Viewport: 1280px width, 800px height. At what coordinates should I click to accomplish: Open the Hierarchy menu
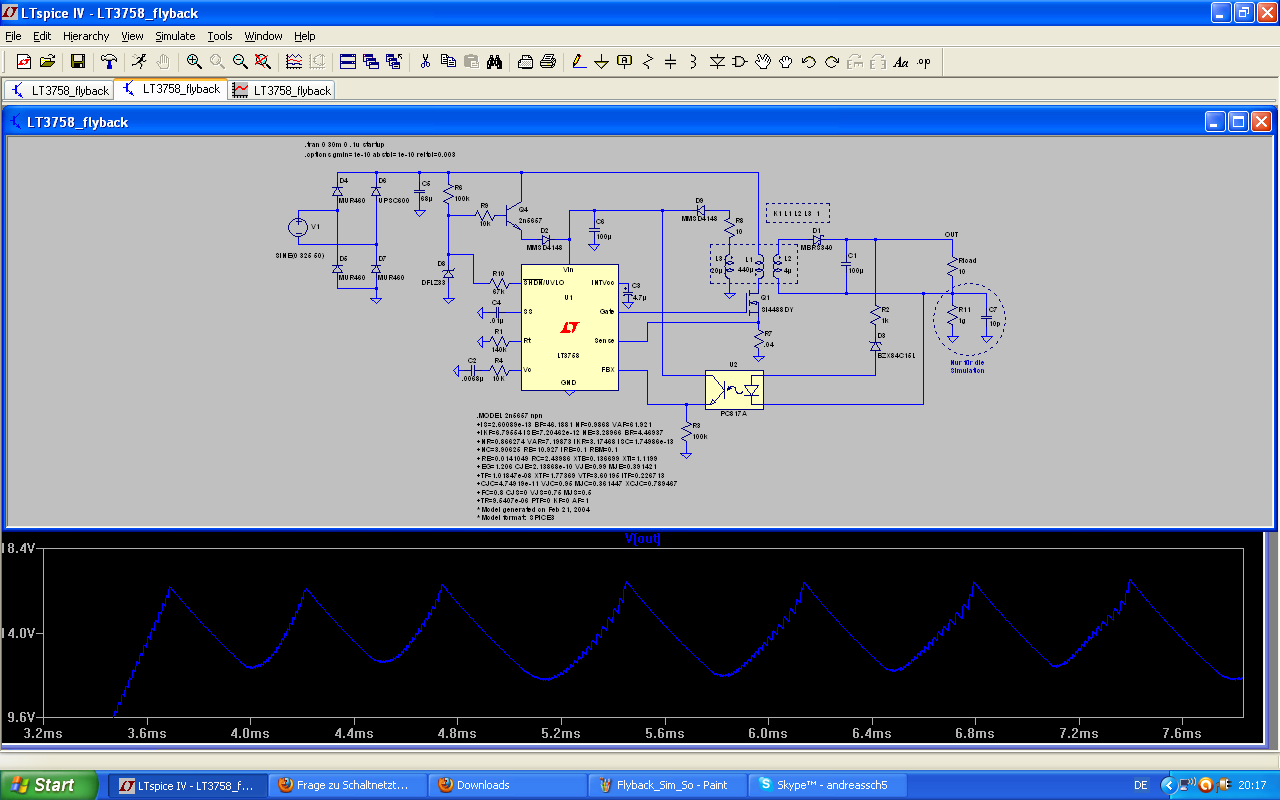86,36
